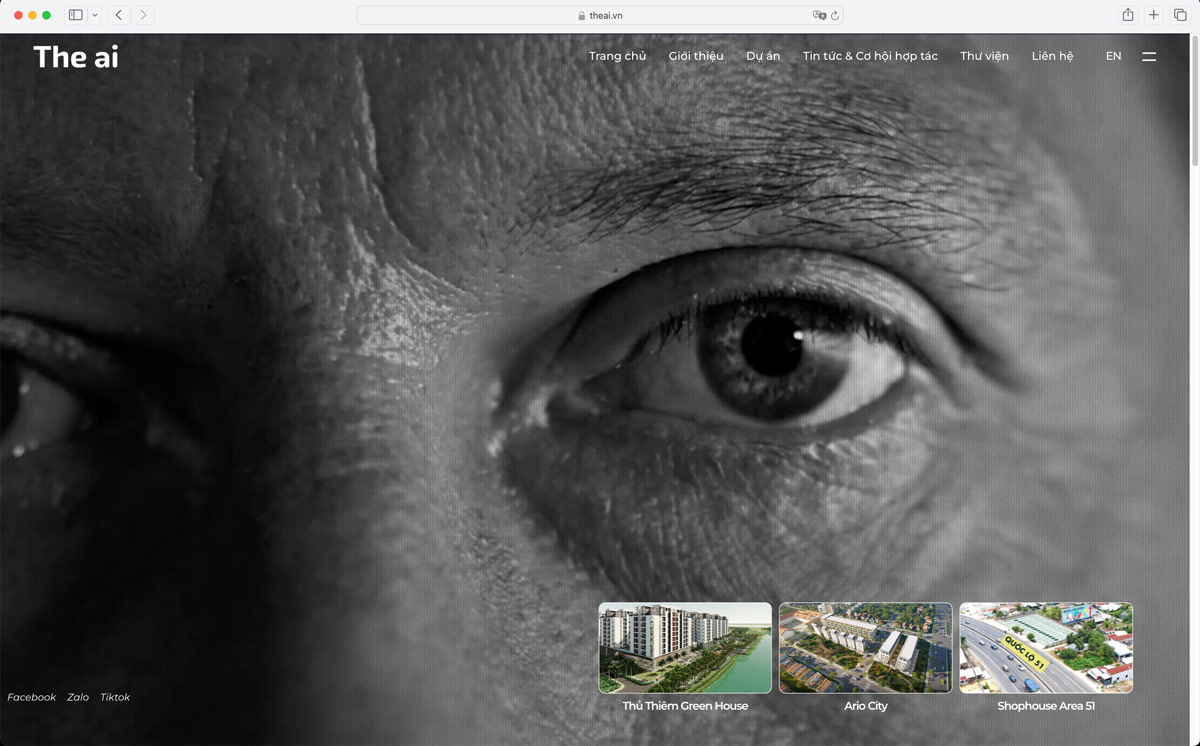Click the theai.vn address bar
1200x746 pixels.
click(600, 16)
